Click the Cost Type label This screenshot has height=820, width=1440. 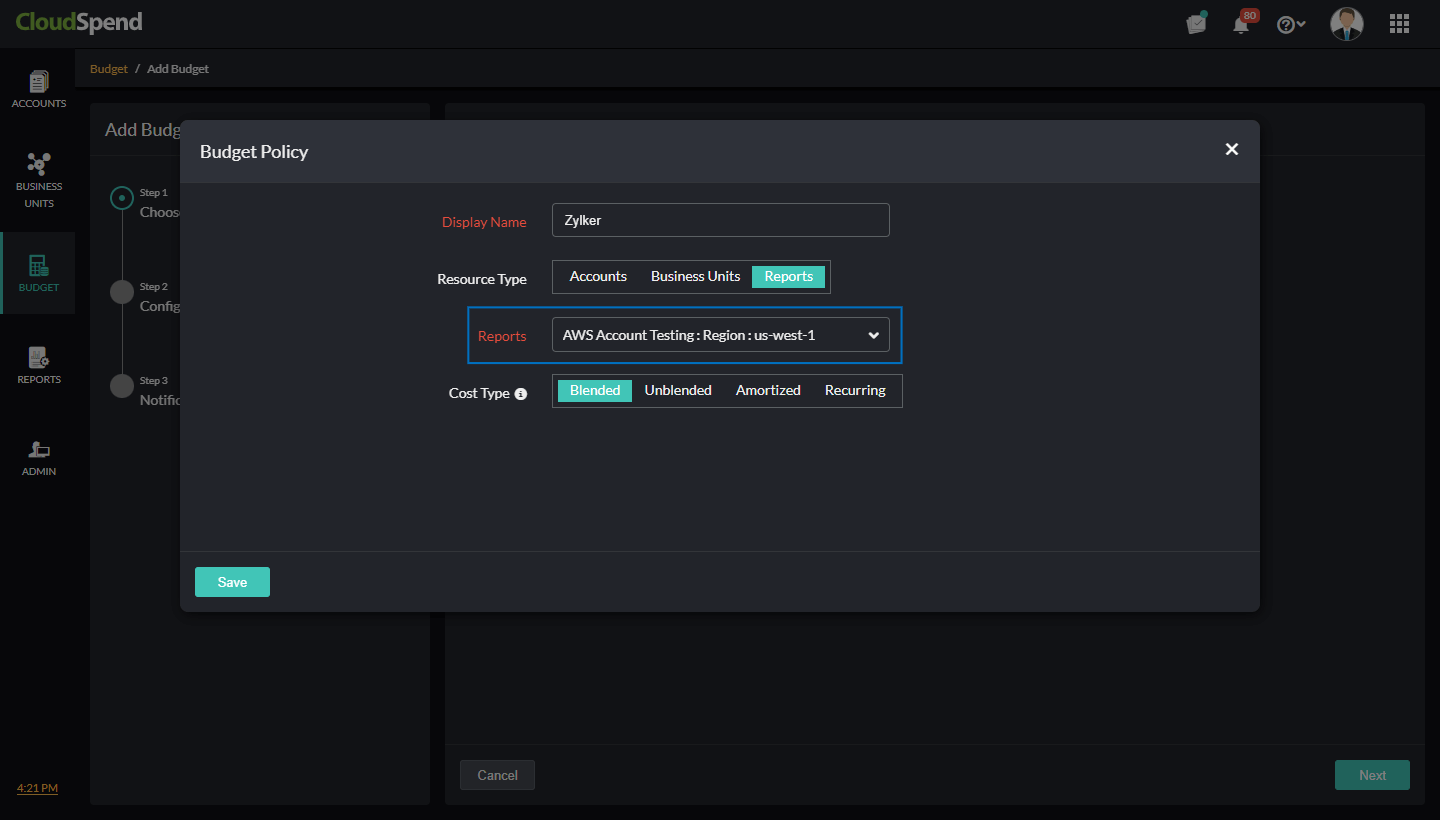click(479, 393)
